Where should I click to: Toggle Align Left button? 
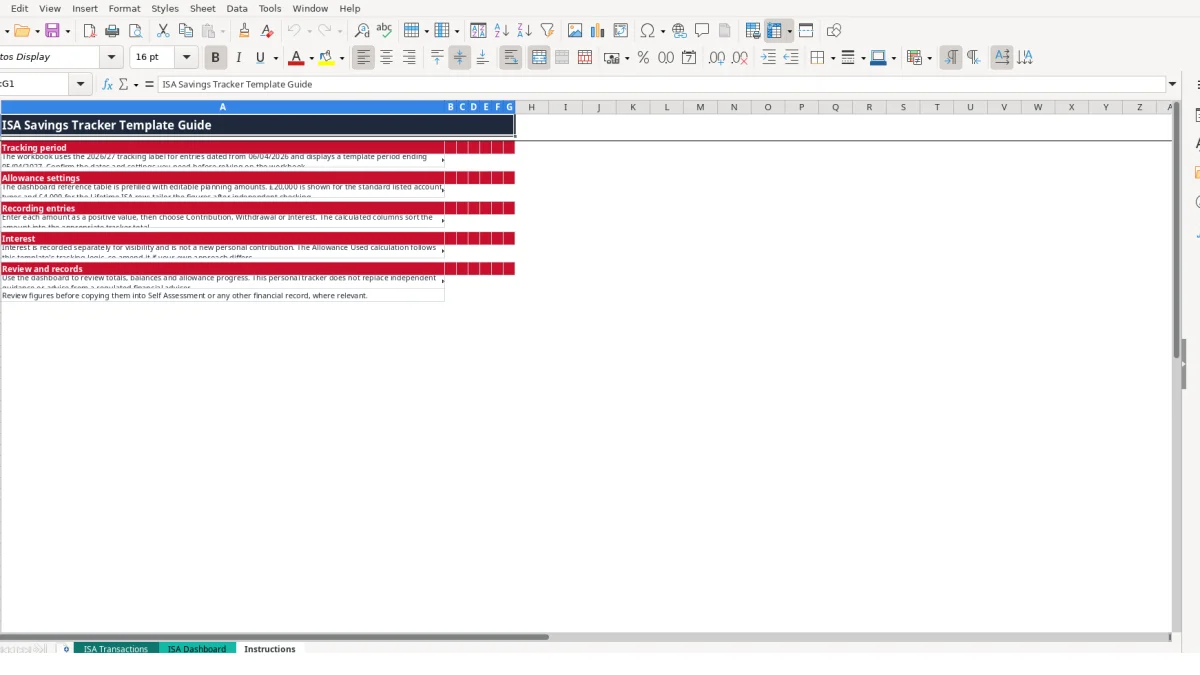(x=363, y=58)
